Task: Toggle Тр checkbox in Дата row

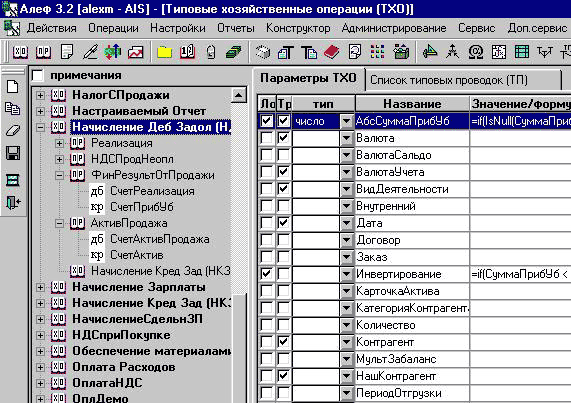Action: pyautogui.click(x=284, y=223)
